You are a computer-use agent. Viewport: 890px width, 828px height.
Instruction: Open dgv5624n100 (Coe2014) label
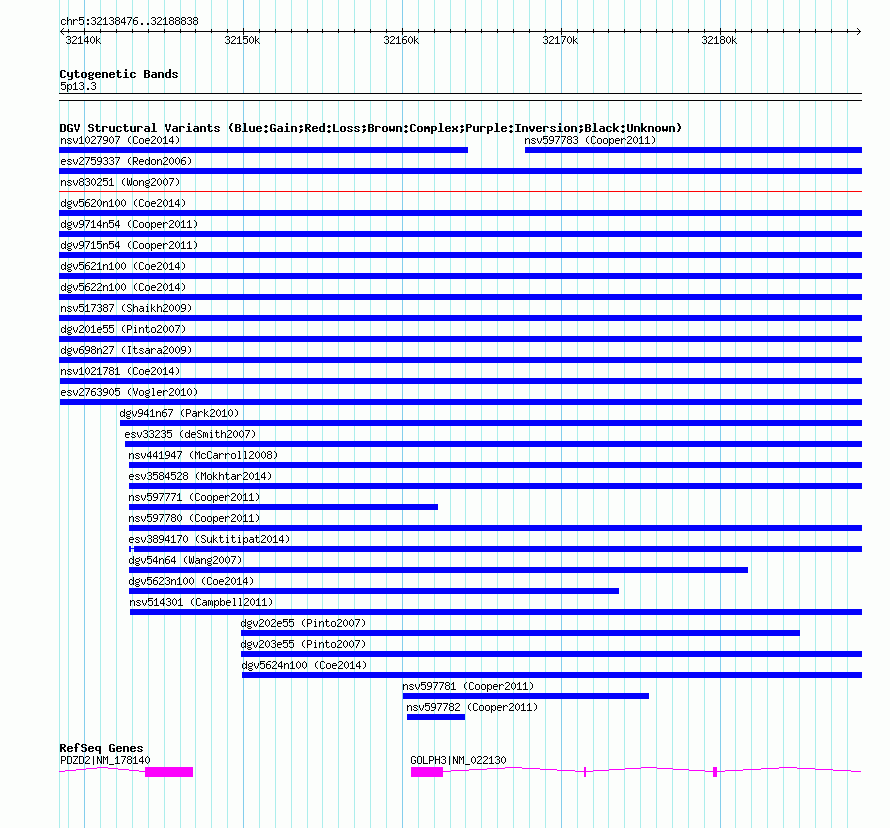(304, 665)
